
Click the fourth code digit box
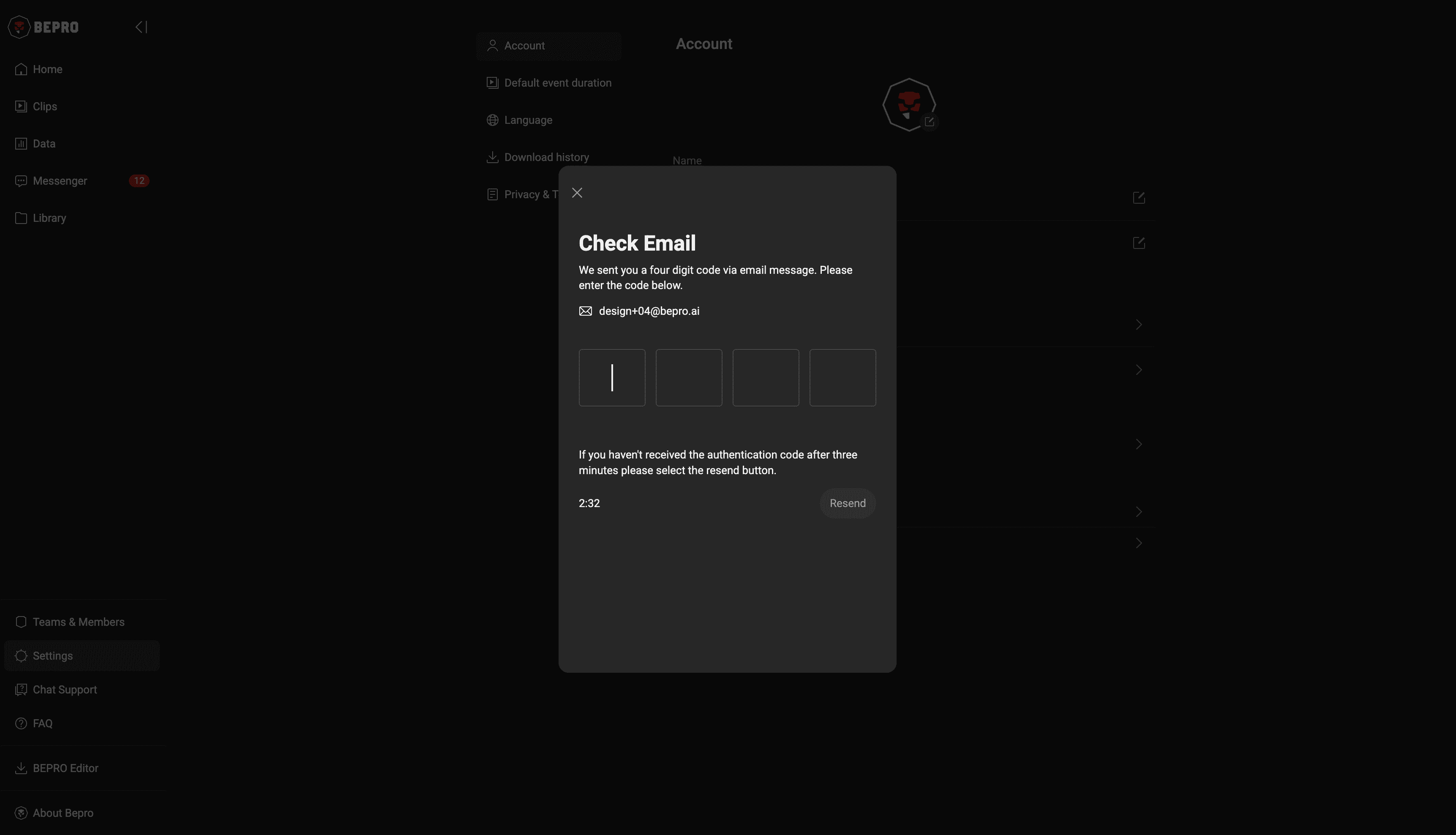842,377
